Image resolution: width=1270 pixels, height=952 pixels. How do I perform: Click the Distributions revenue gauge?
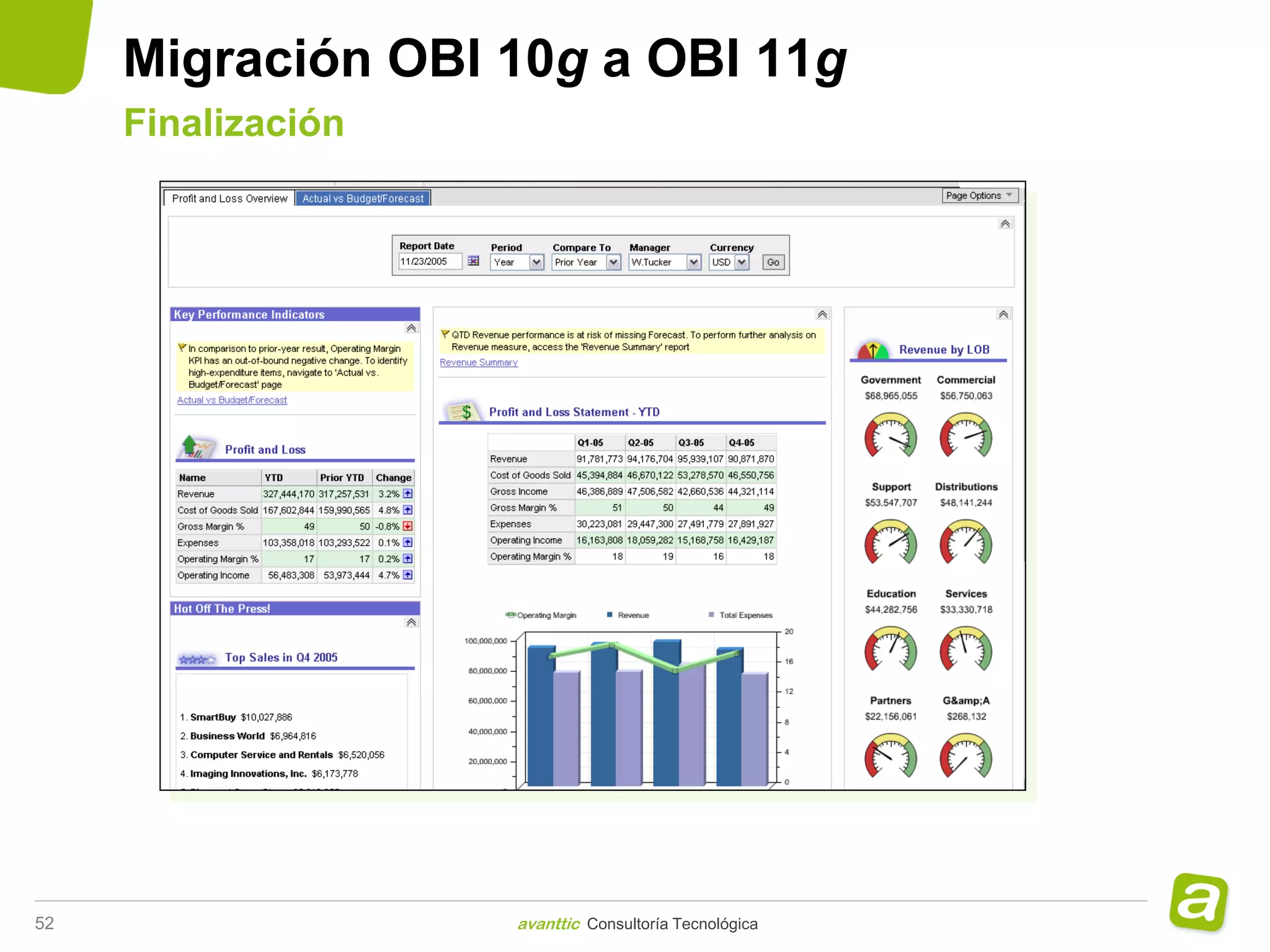point(966,542)
